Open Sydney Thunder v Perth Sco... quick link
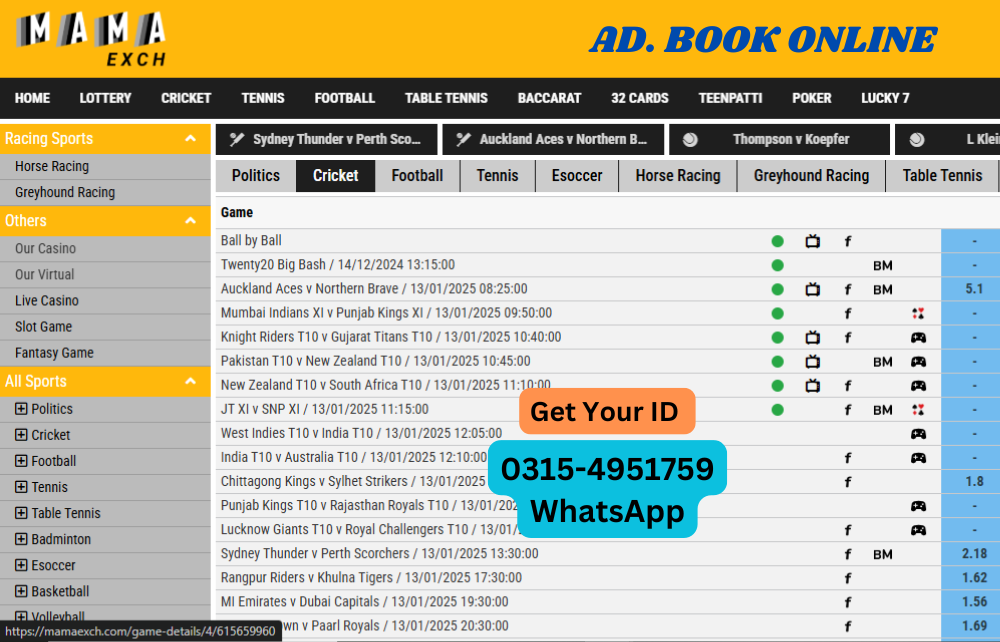This screenshot has width=1000, height=642. click(327, 140)
